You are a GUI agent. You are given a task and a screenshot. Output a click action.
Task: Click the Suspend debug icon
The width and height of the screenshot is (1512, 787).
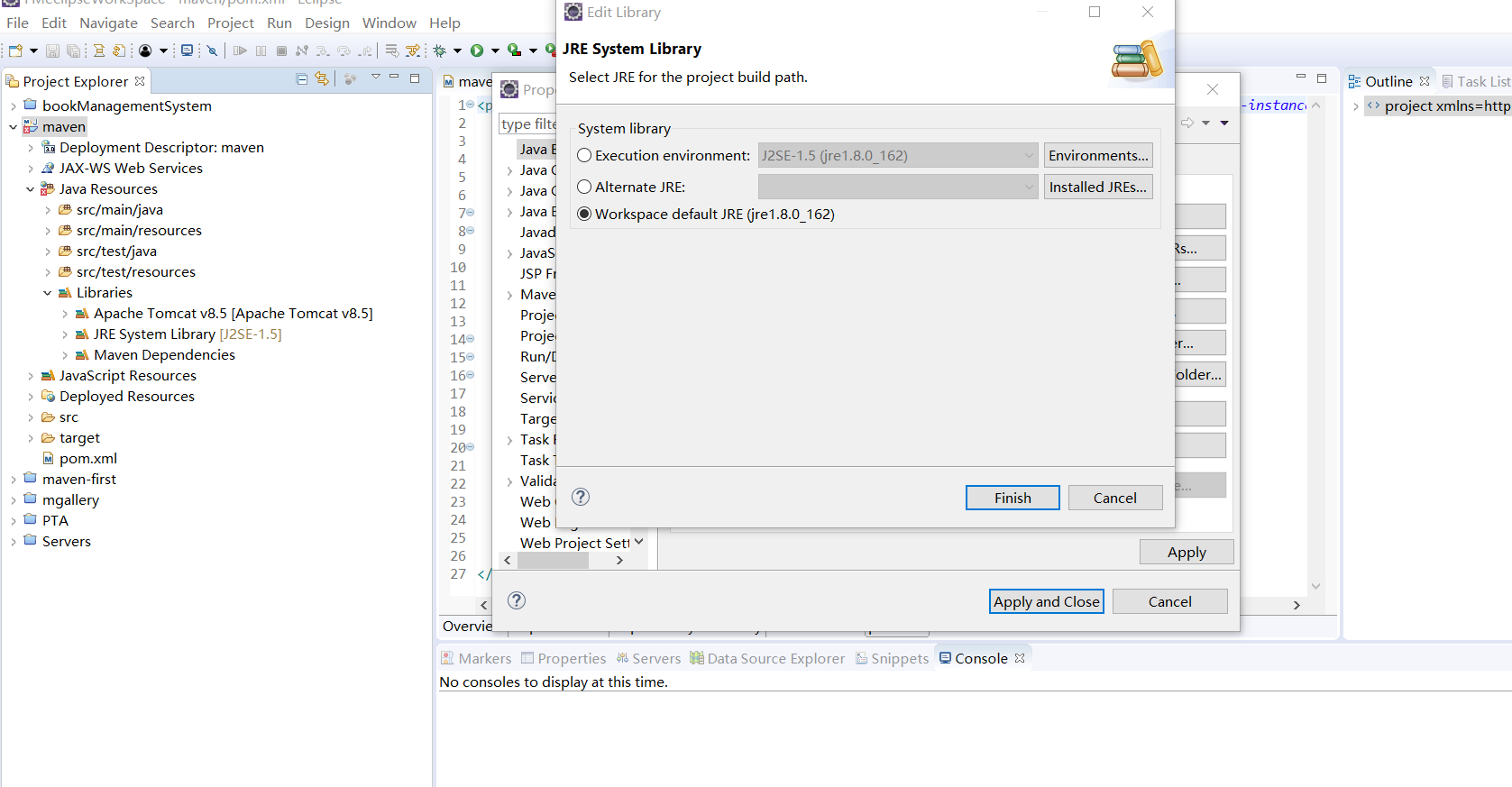[x=261, y=50]
